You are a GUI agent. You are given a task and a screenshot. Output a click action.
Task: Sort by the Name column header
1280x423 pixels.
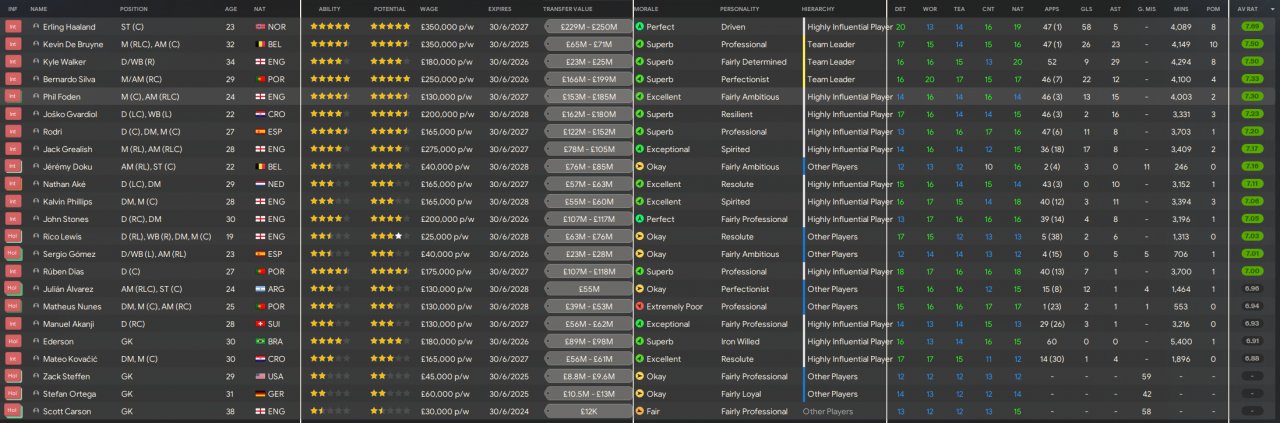click(x=38, y=8)
